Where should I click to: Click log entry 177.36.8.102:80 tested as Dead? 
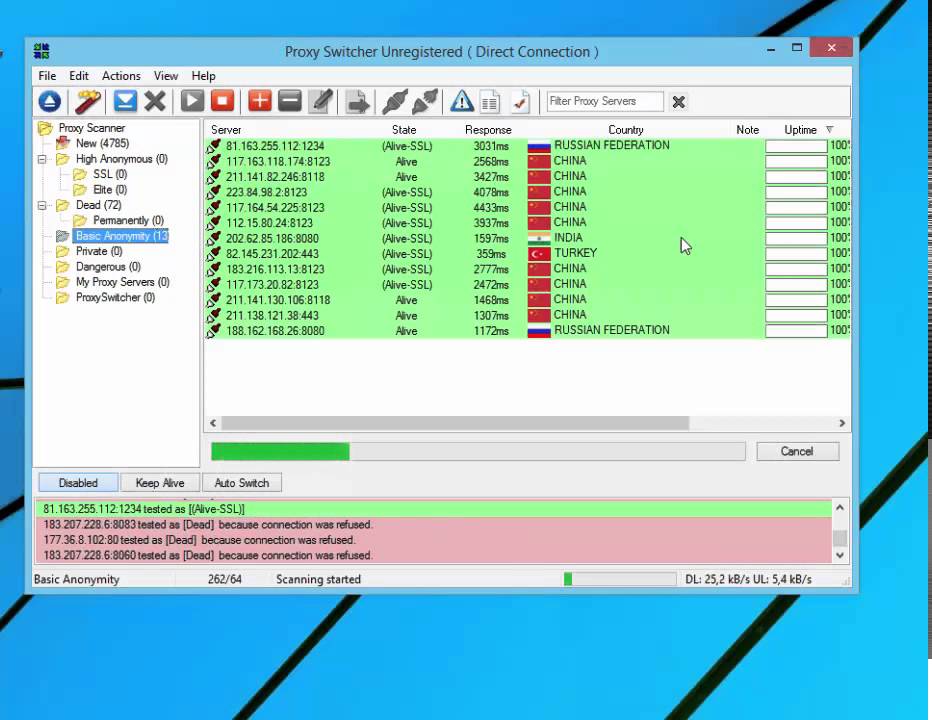433,540
